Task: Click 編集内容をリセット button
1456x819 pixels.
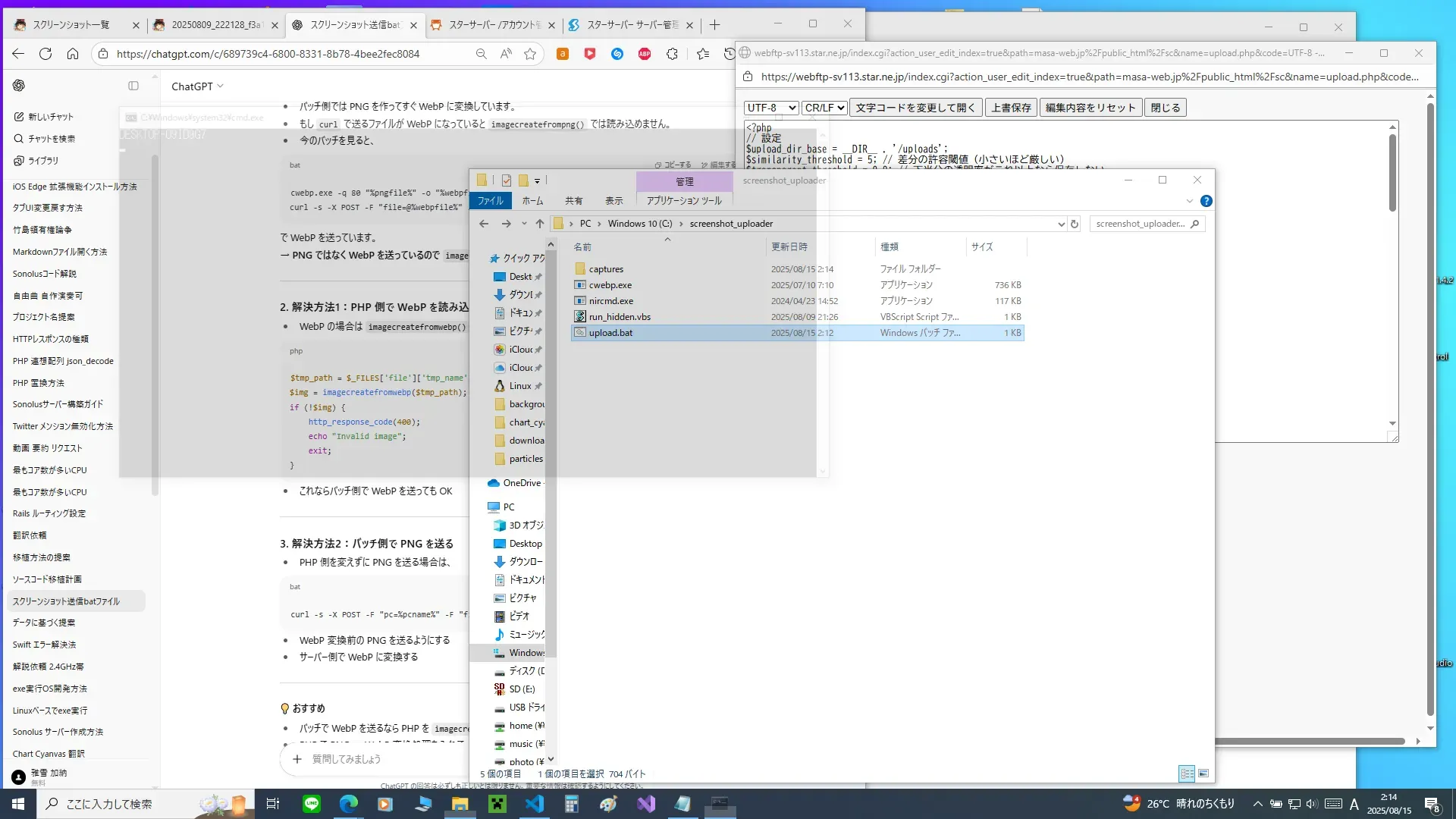Action: tap(1090, 108)
